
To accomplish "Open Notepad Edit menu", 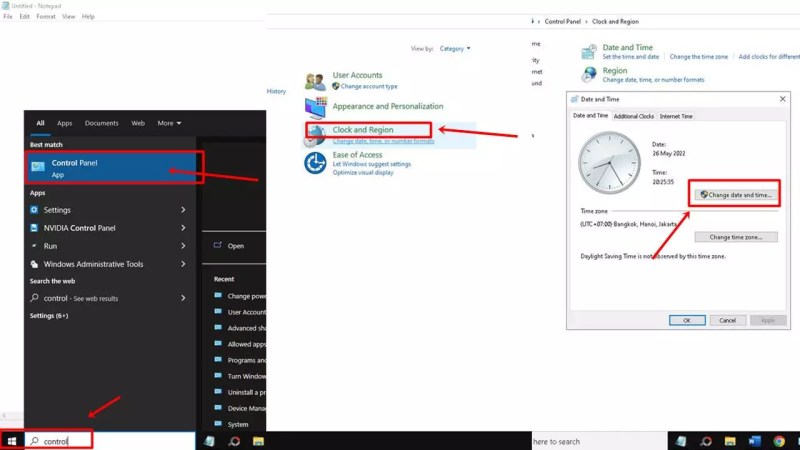I will pos(24,16).
